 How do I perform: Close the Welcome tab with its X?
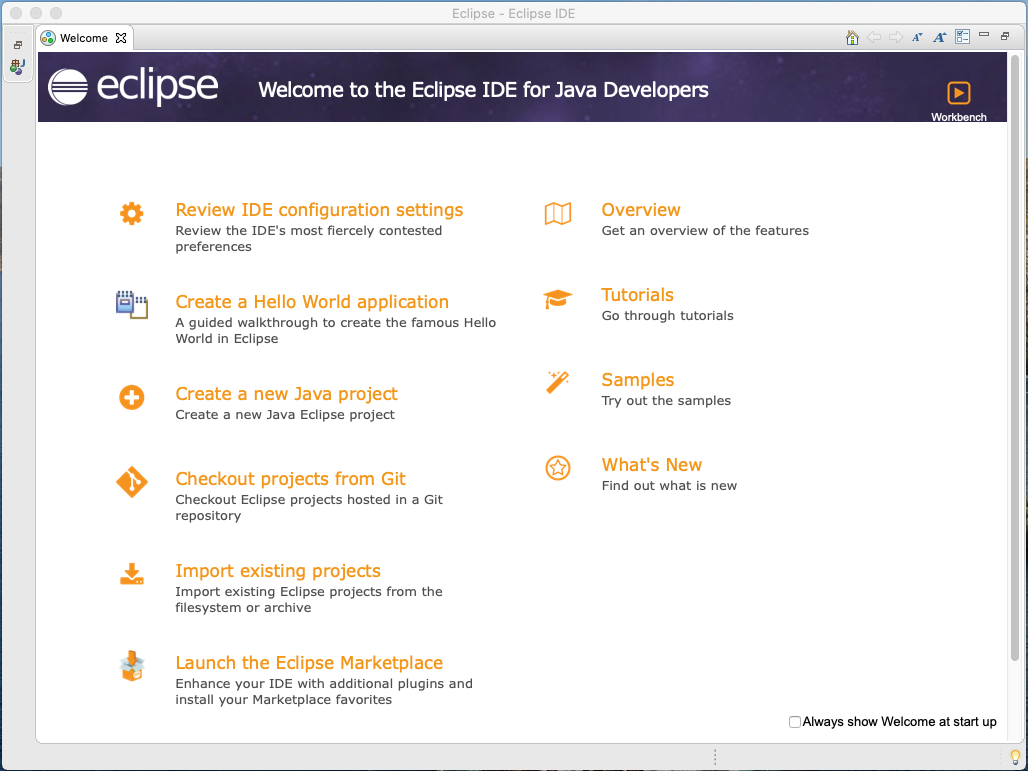click(121, 38)
